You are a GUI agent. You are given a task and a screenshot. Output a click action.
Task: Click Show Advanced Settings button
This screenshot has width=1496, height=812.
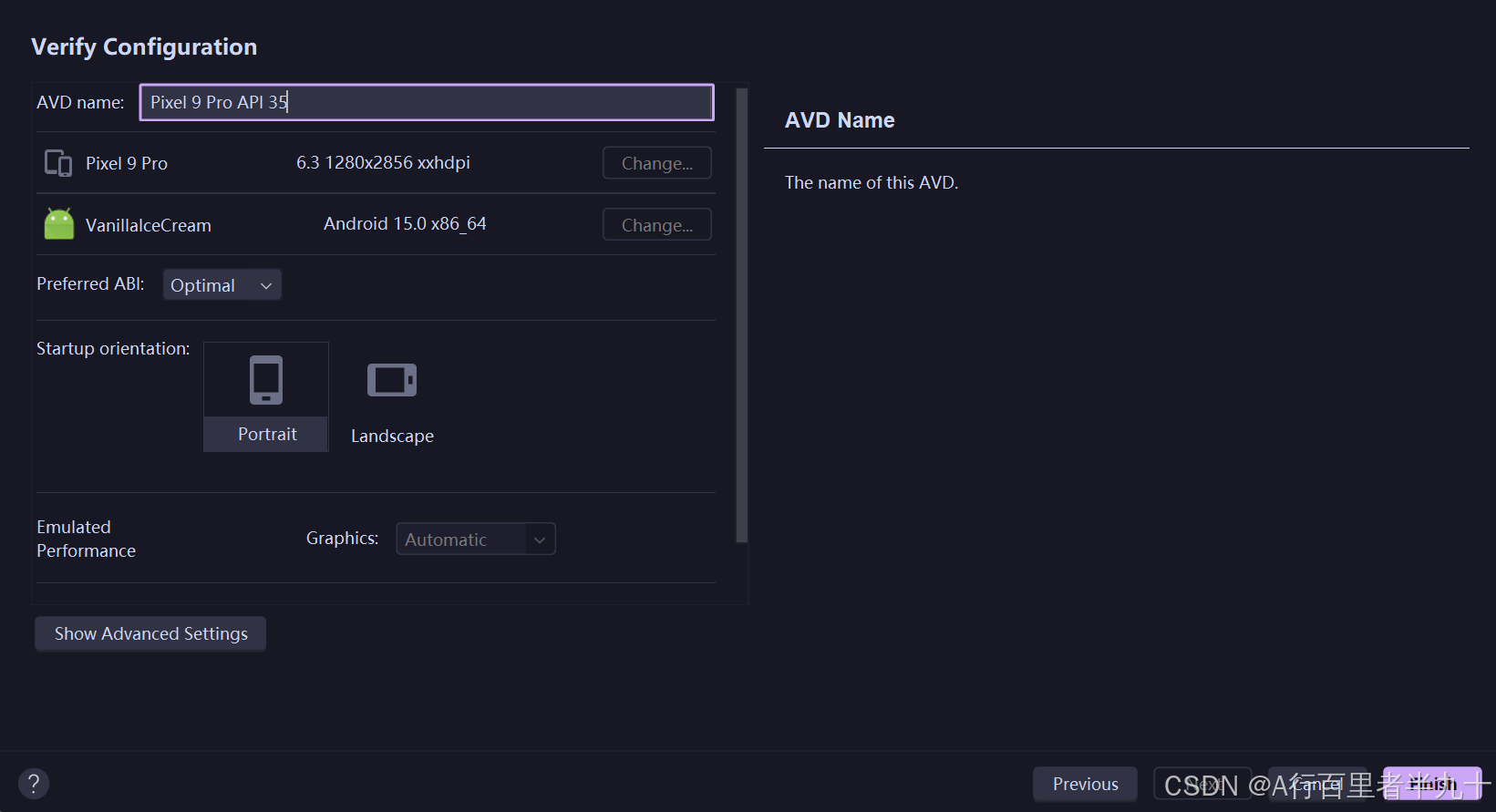(150, 633)
